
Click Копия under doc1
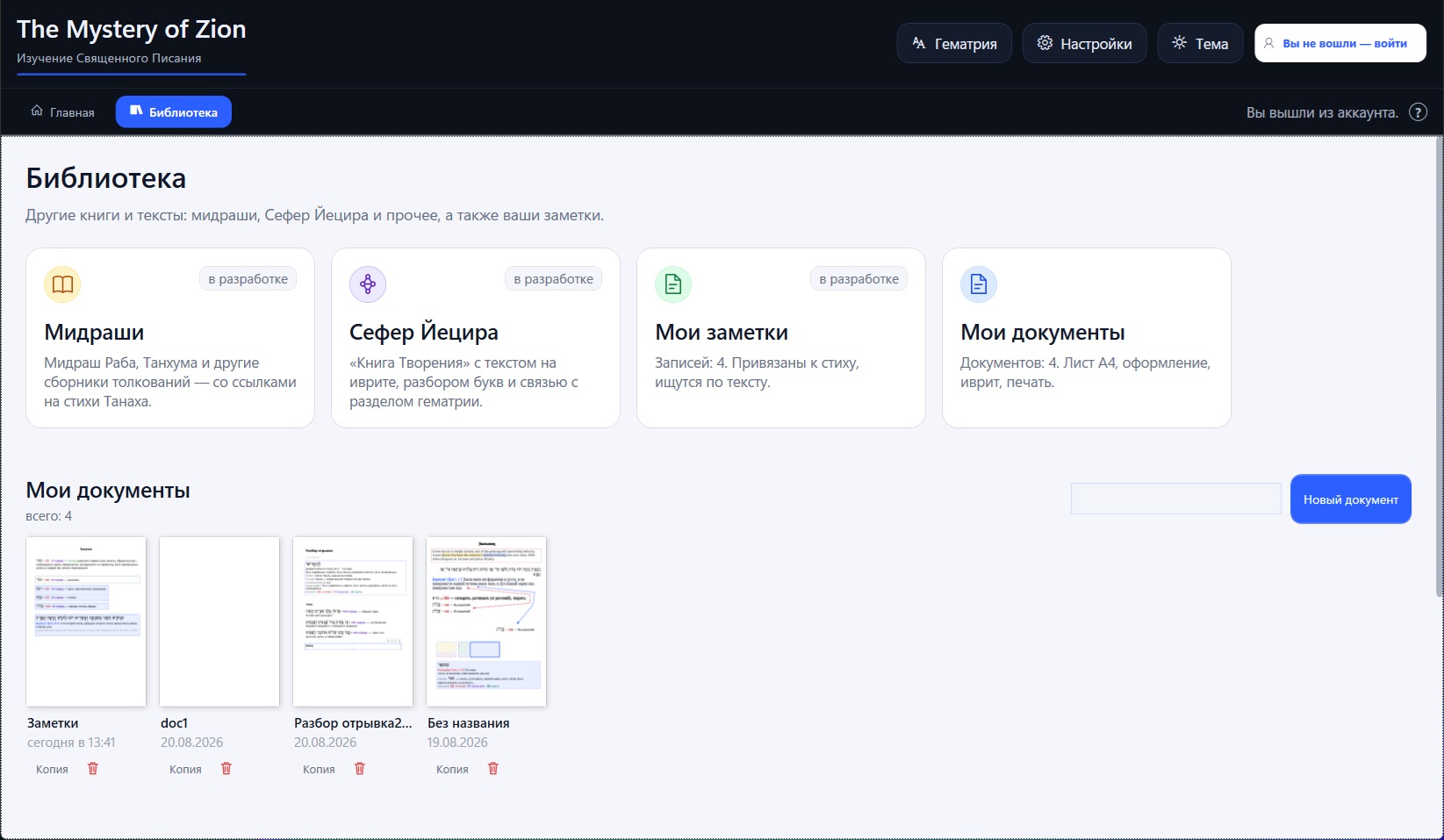coord(185,769)
